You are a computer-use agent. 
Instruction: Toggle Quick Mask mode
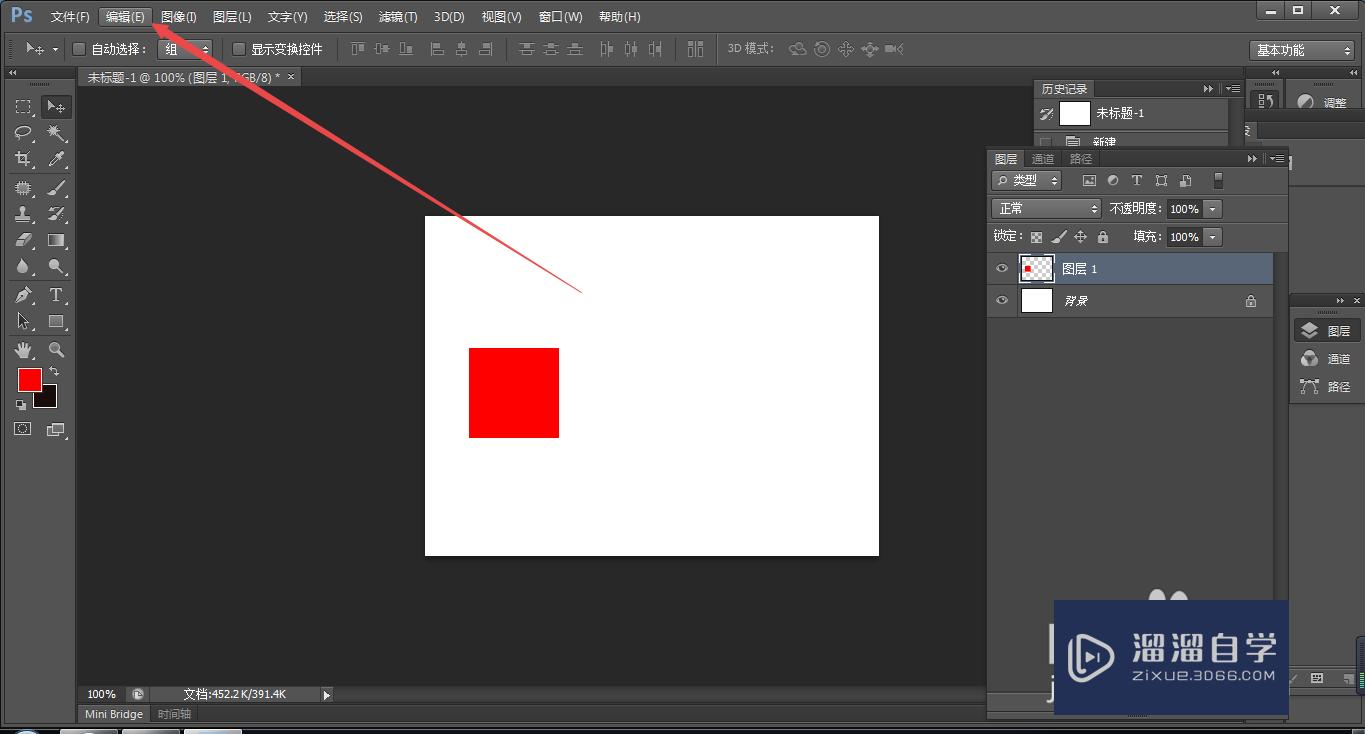pyautogui.click(x=23, y=429)
